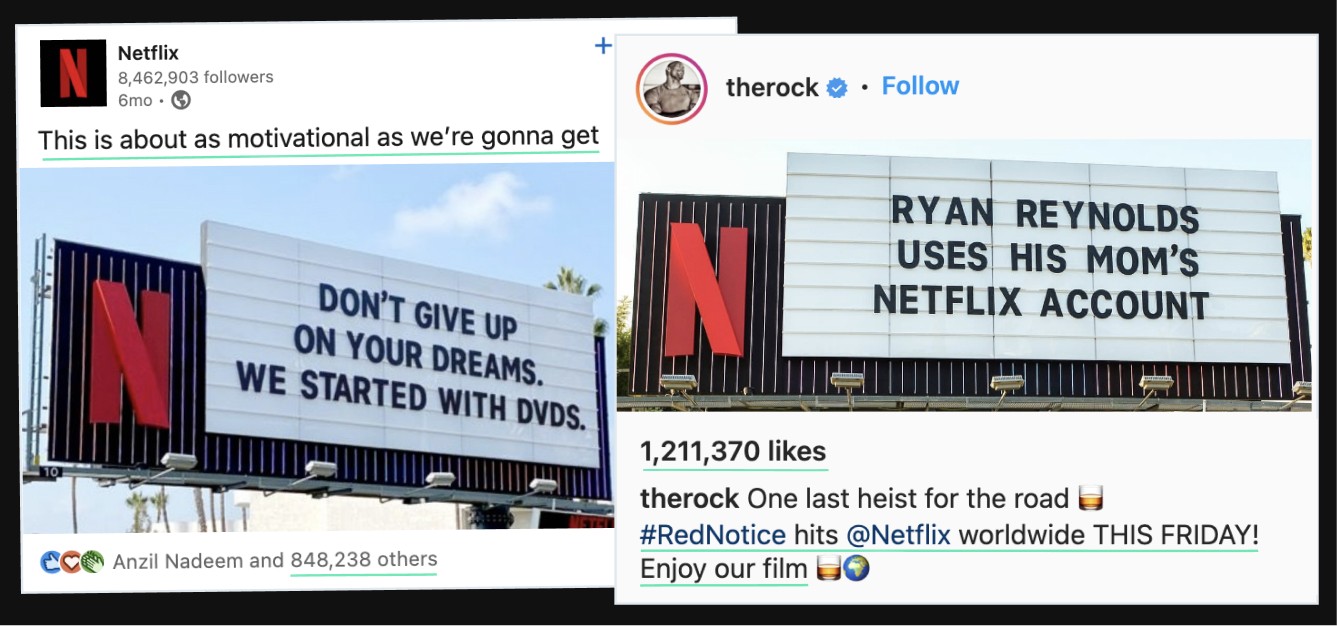Click the 'This is about as motivational' post text
This screenshot has width=1338, height=626.
point(319,138)
